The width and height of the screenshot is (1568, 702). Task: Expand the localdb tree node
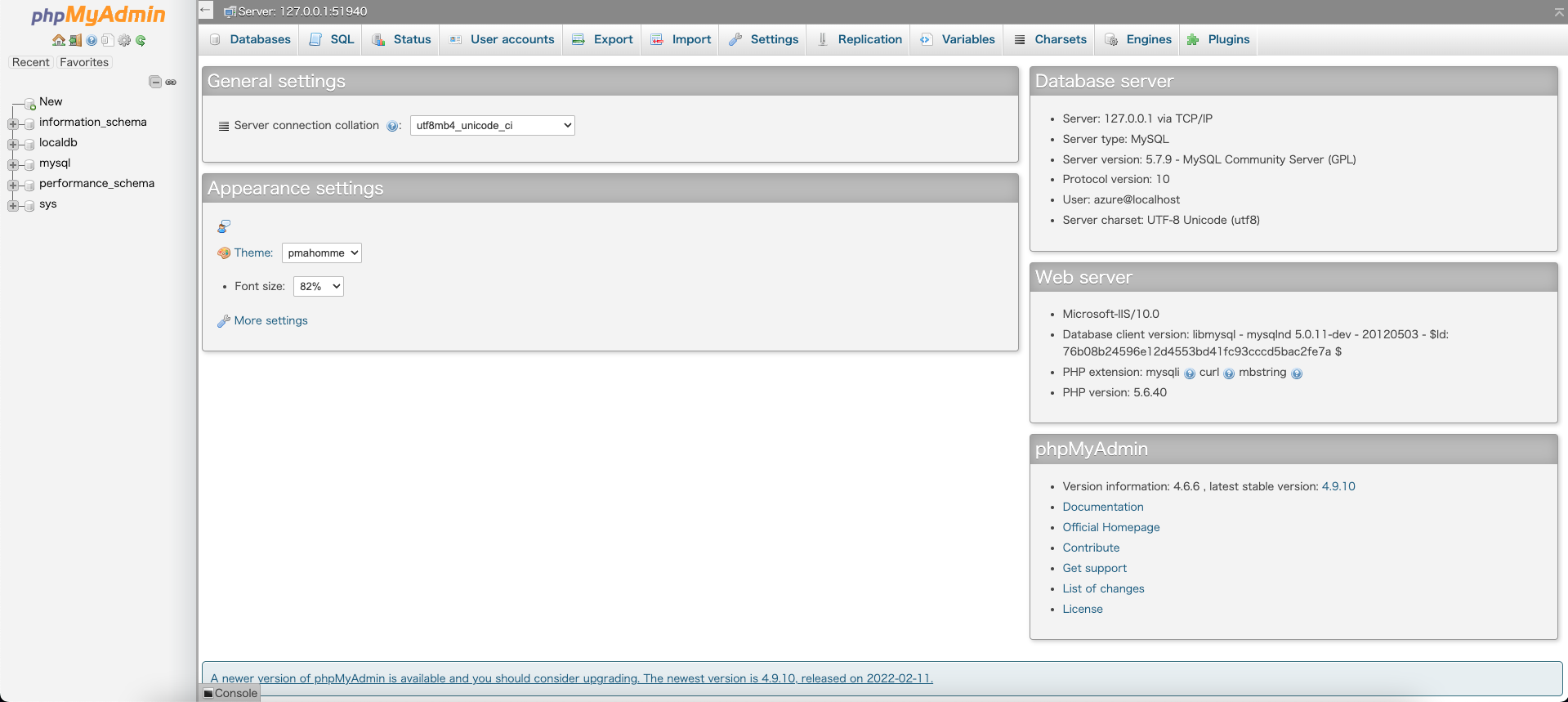(x=12, y=144)
